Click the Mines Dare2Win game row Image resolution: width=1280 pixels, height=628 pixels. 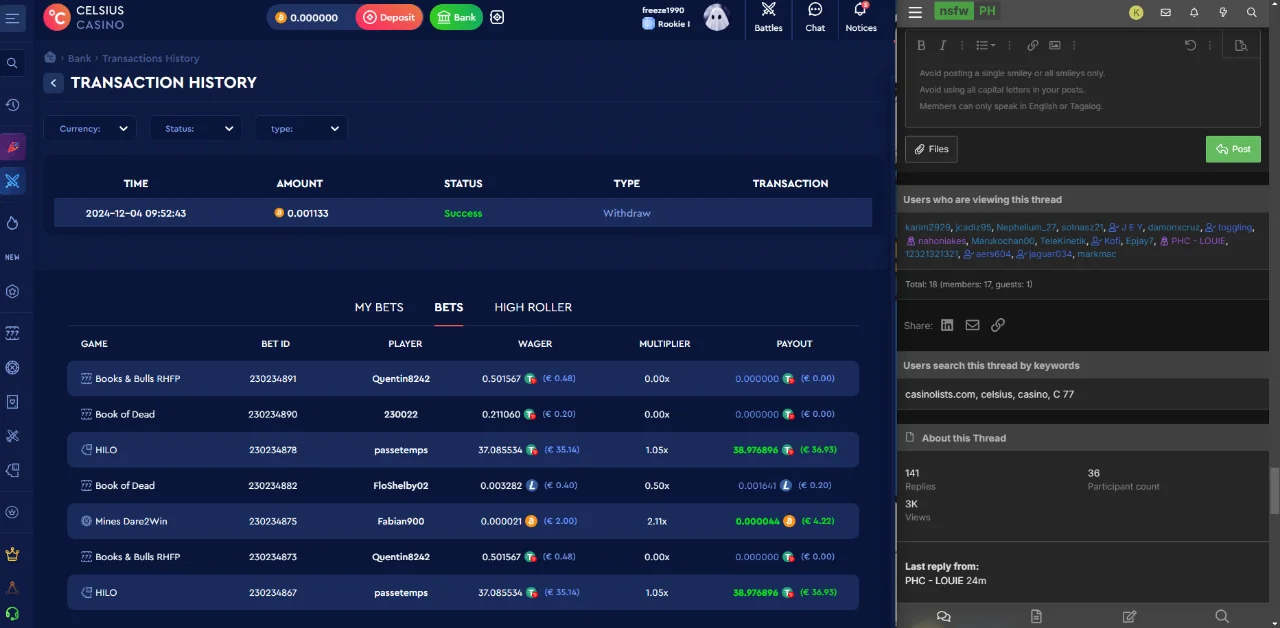coord(463,521)
